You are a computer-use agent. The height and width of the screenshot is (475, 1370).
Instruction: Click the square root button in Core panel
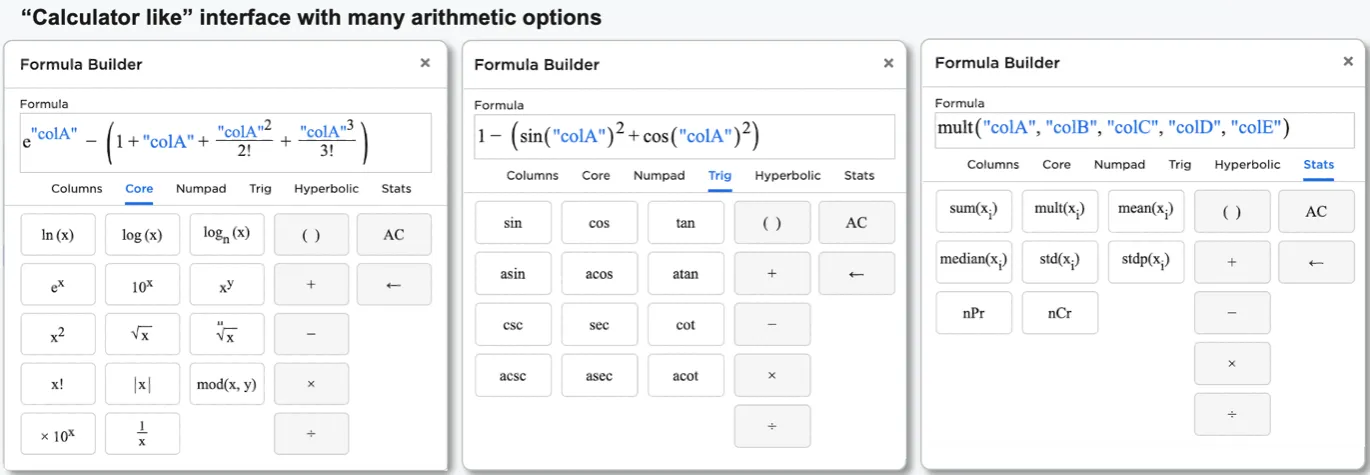tap(142, 335)
